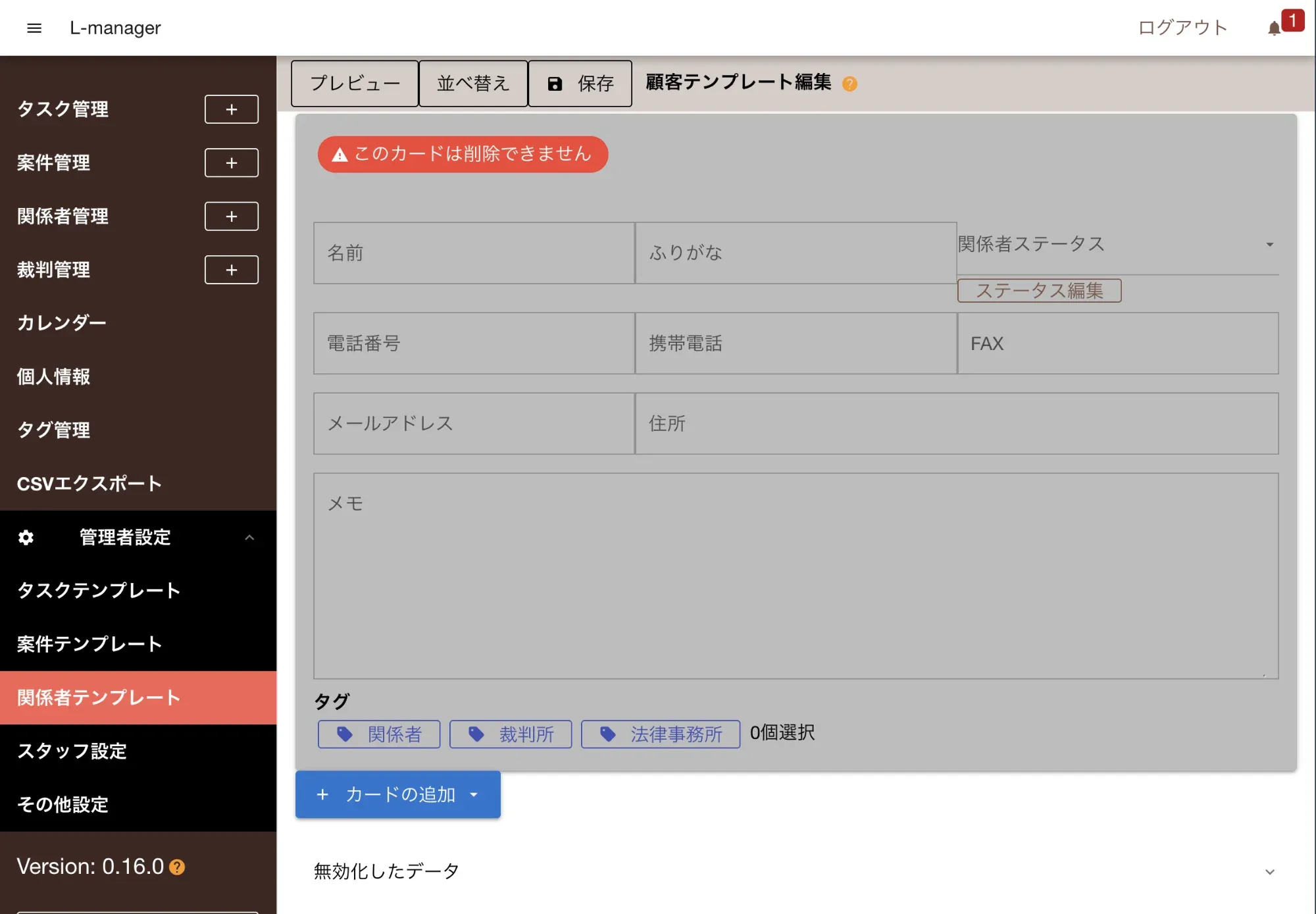
Task: Toggle the 裁判所 tag selection
Action: pos(511,734)
